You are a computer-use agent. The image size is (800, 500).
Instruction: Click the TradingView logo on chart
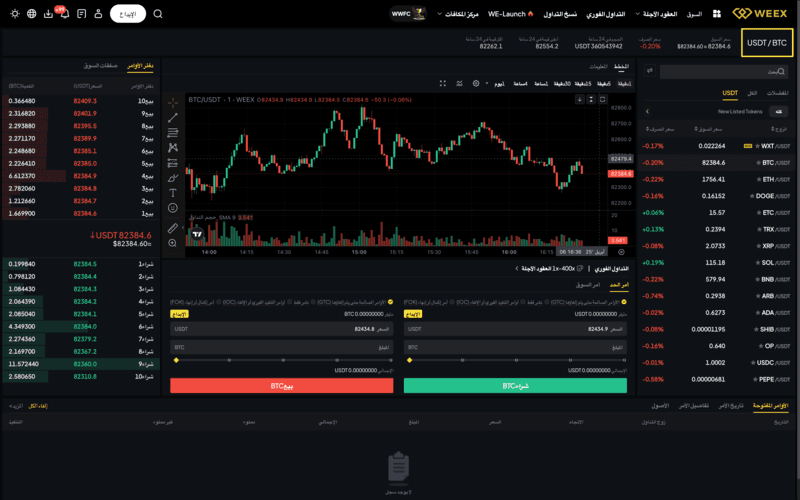point(197,234)
